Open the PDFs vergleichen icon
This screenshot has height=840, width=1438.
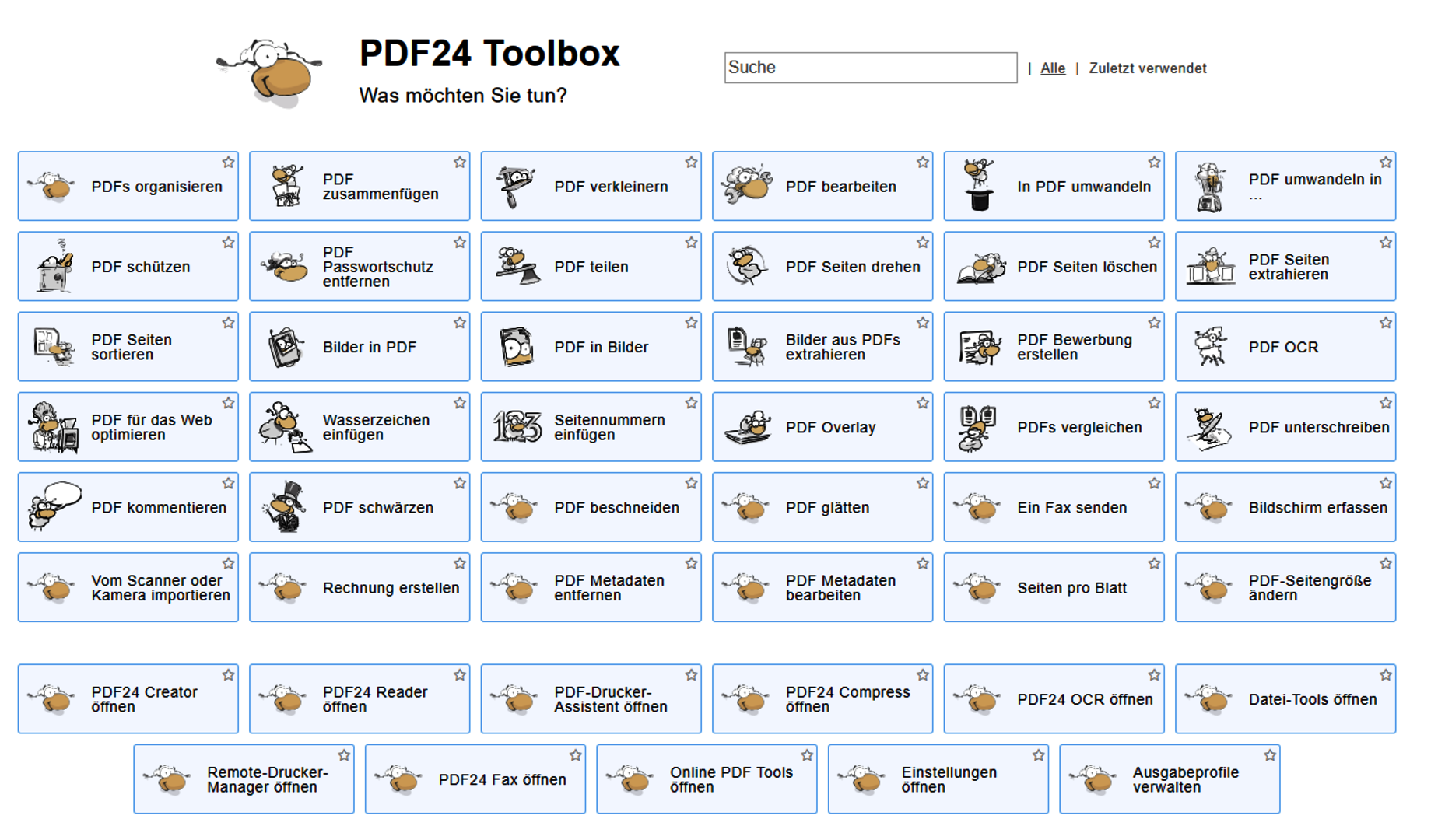click(978, 427)
